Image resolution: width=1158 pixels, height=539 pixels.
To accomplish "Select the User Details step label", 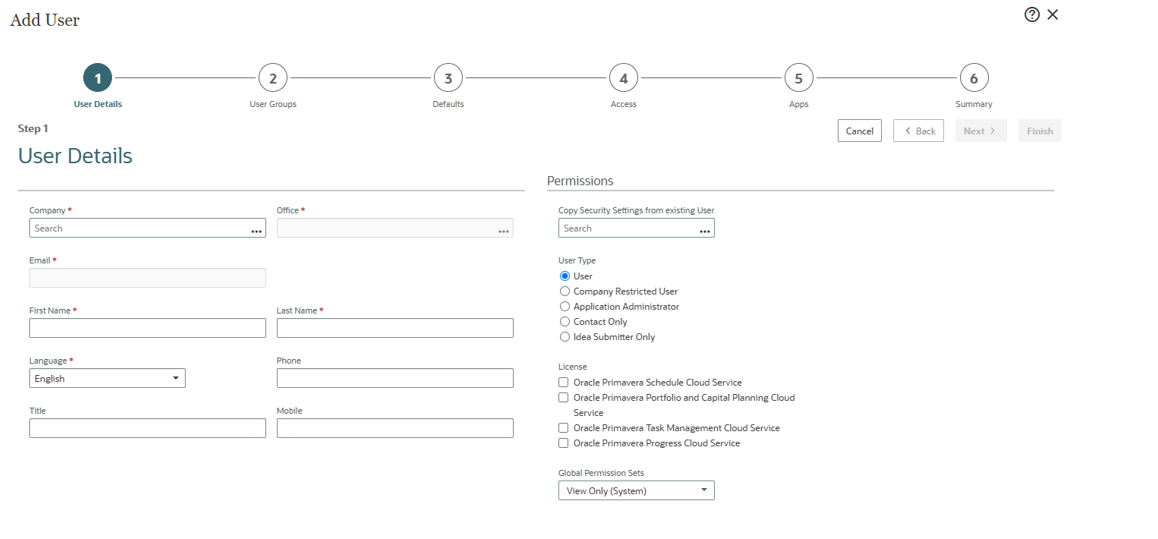I will coord(97,104).
